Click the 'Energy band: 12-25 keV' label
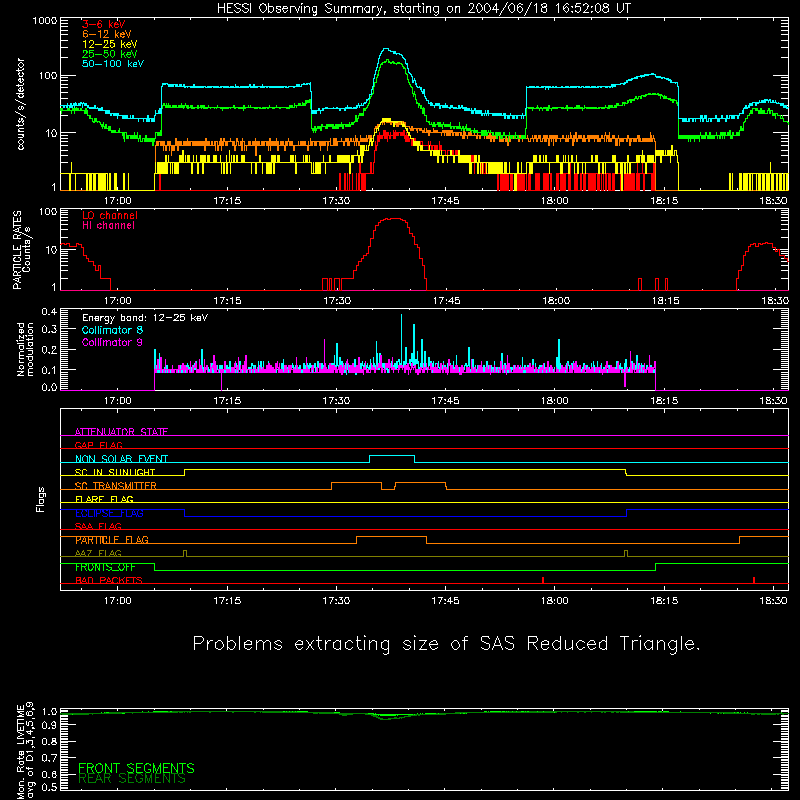Screen dimensions: 800x800 (145, 318)
